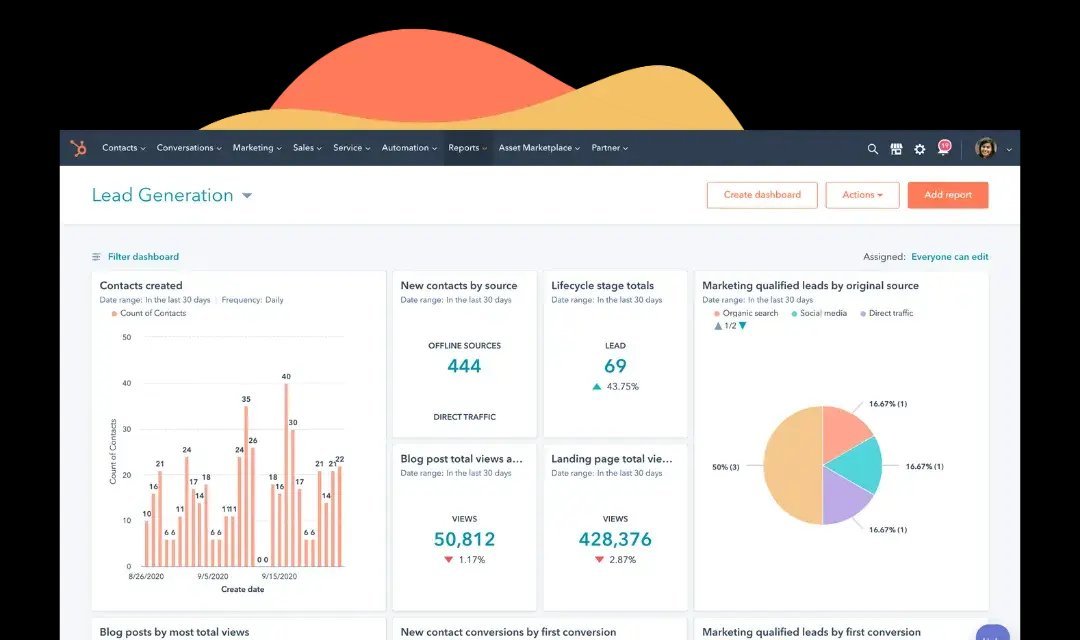Screen dimensions: 1080x640
Task: Toggle the Organic search legend dot
Action: point(717,313)
